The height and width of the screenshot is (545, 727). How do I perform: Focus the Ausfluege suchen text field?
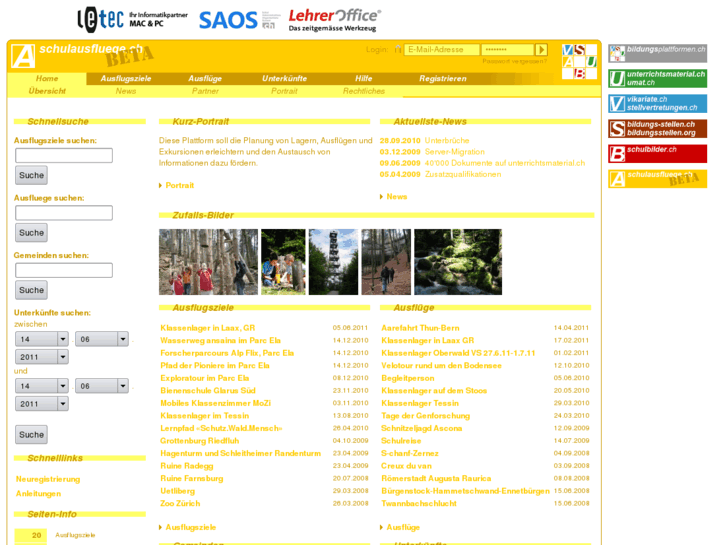click(x=64, y=213)
